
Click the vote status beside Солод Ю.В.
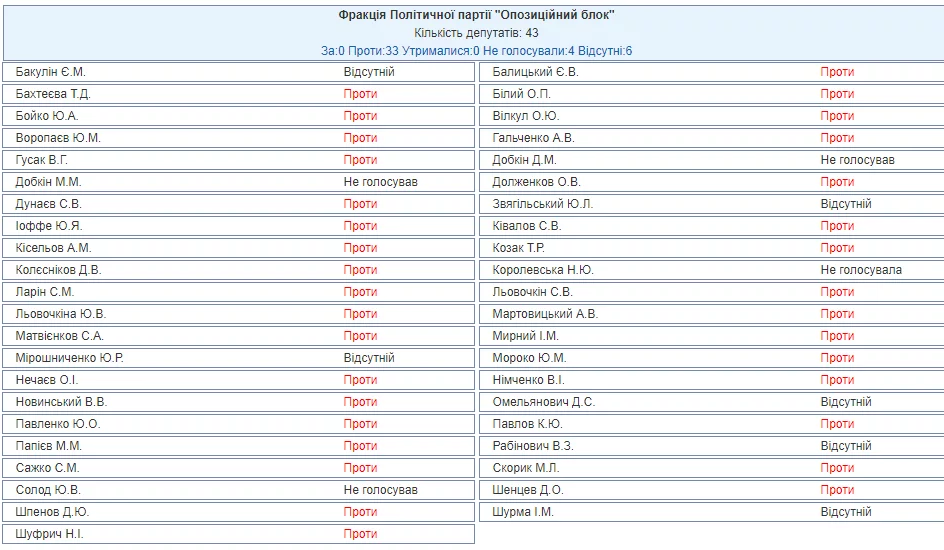pos(380,490)
